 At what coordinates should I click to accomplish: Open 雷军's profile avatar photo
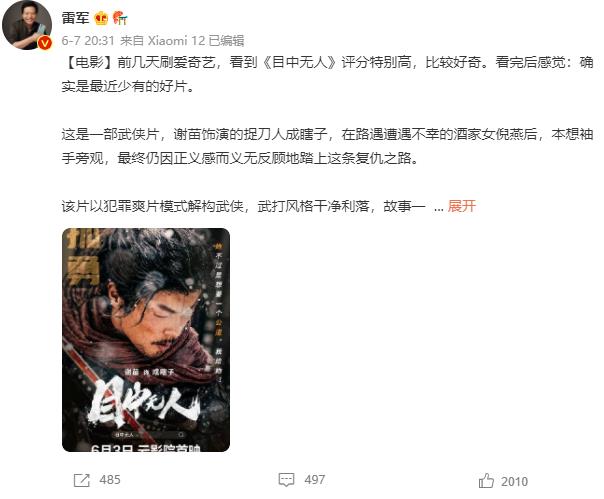point(27,25)
